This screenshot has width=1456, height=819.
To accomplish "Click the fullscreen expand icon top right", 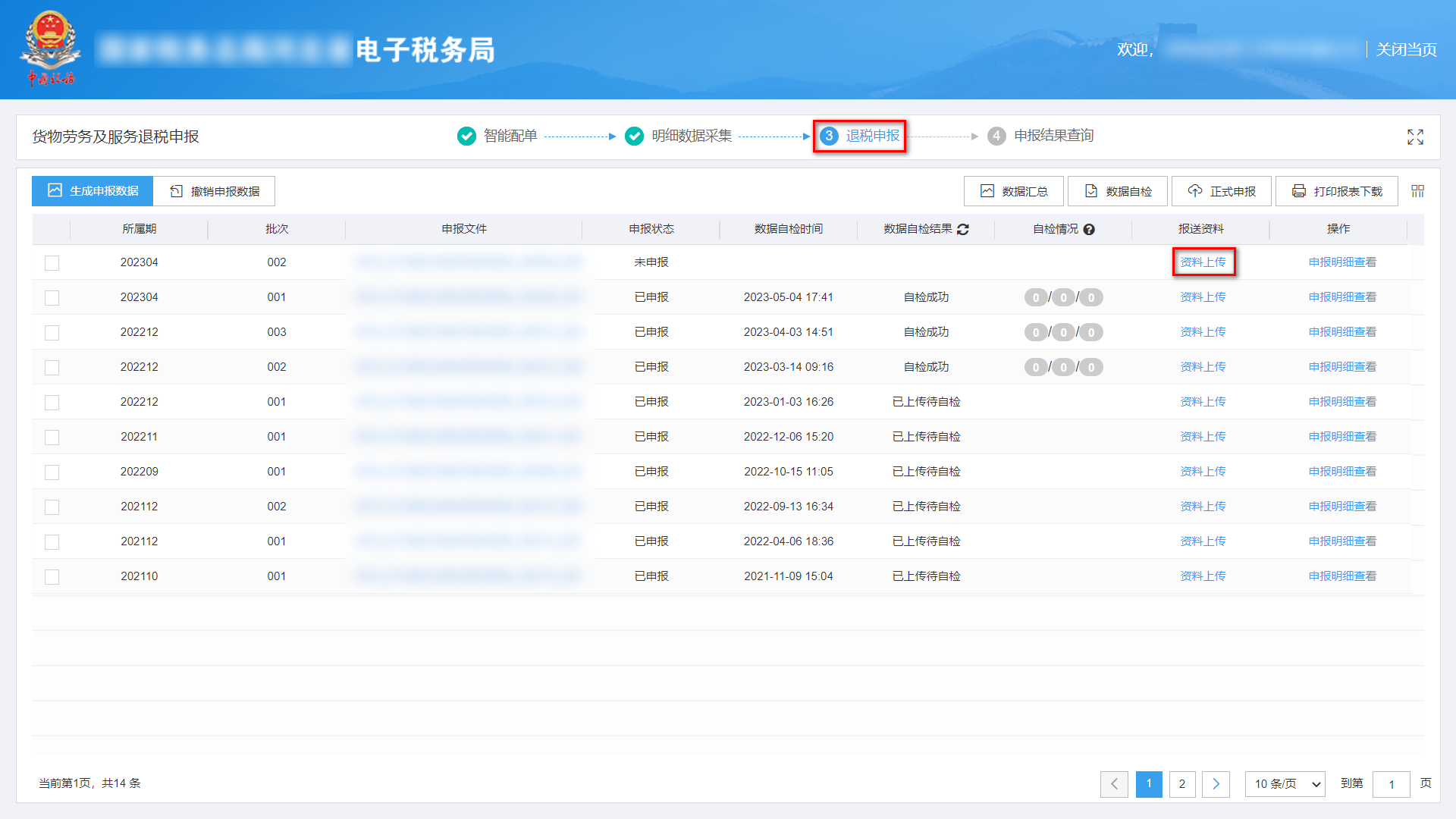I will tap(1415, 137).
